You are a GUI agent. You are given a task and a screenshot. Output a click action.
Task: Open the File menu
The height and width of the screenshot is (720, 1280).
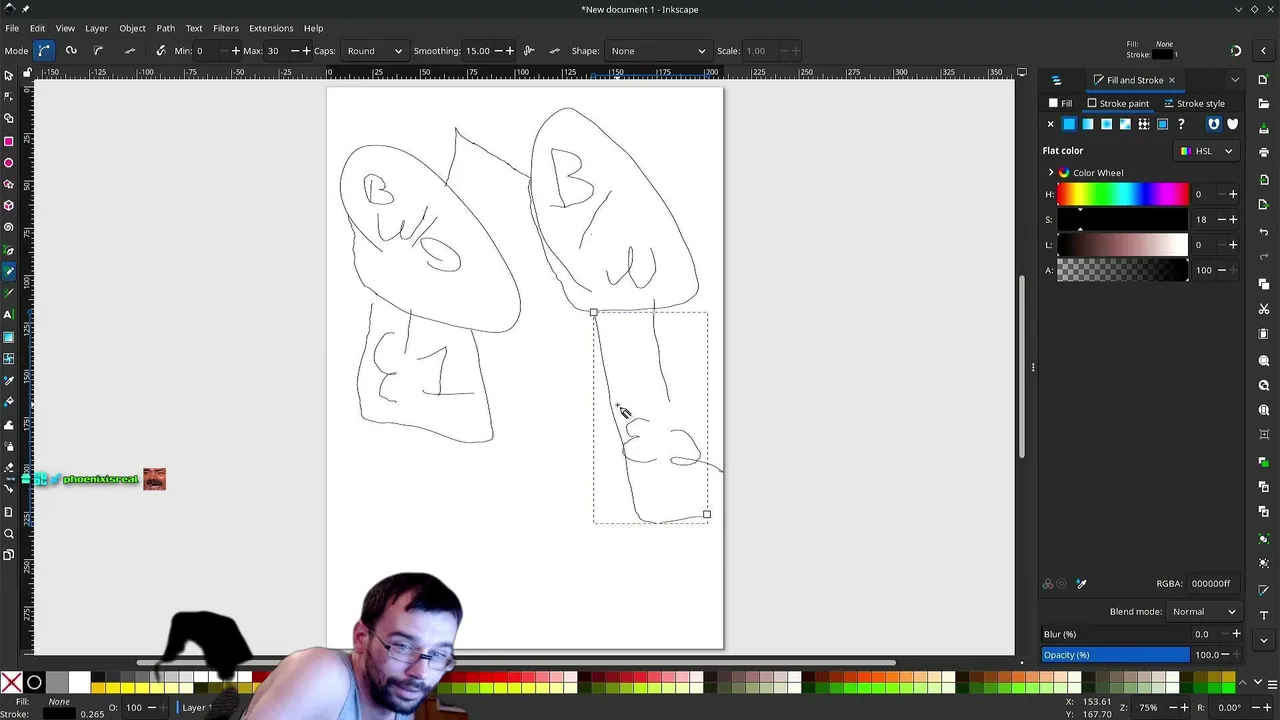(12, 28)
